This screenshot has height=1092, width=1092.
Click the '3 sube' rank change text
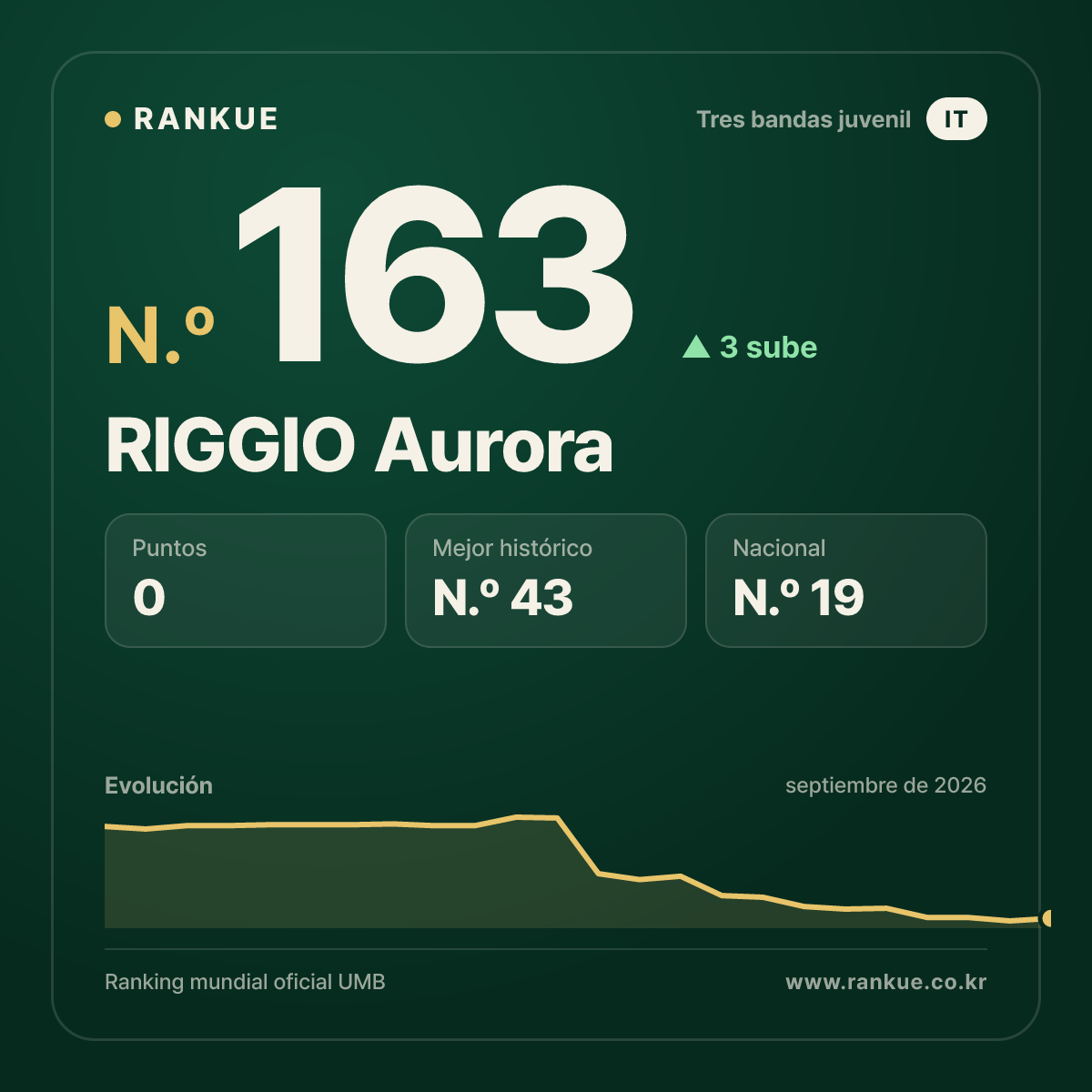coord(768,347)
